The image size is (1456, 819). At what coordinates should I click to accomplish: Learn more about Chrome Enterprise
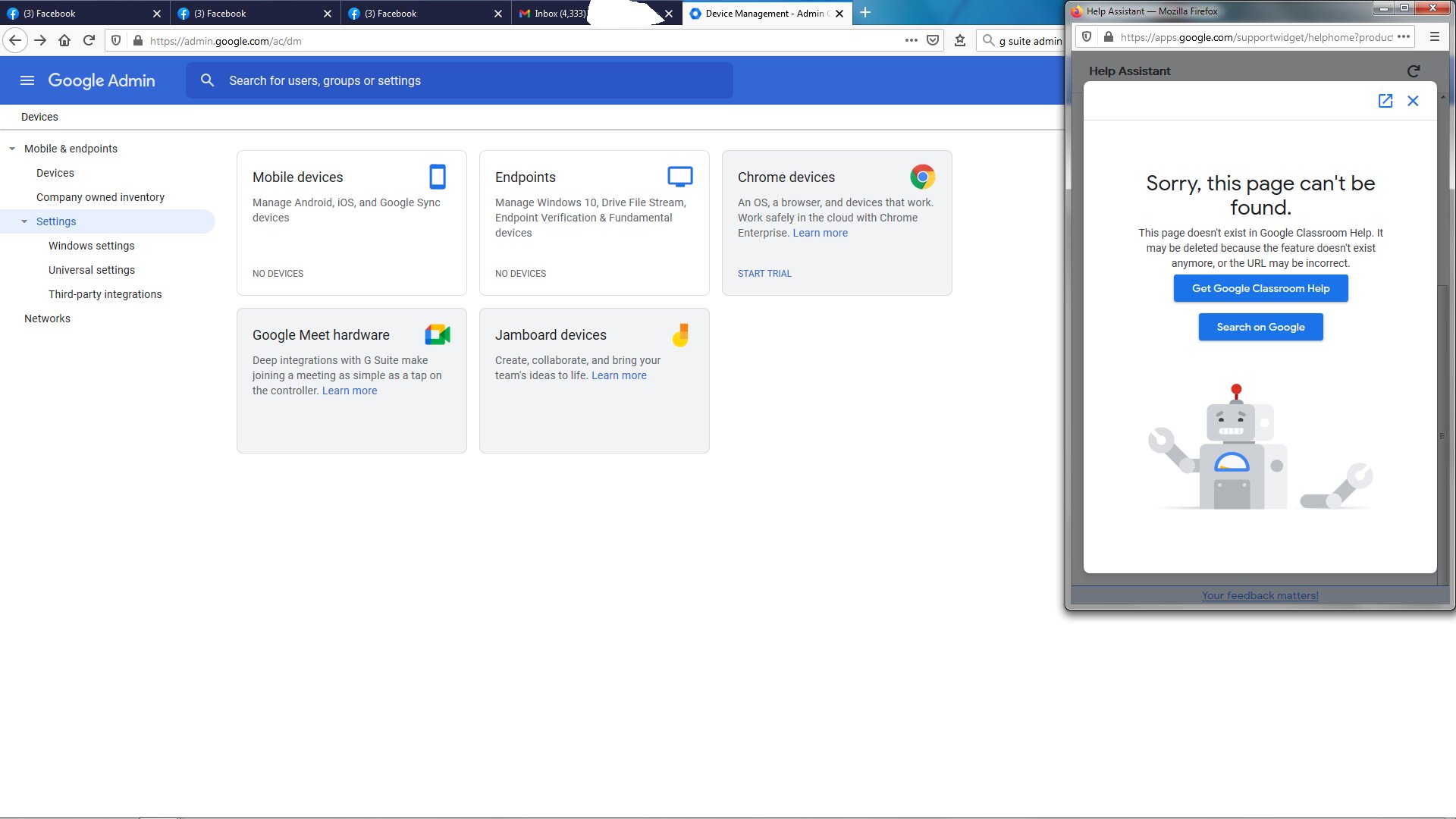point(821,233)
